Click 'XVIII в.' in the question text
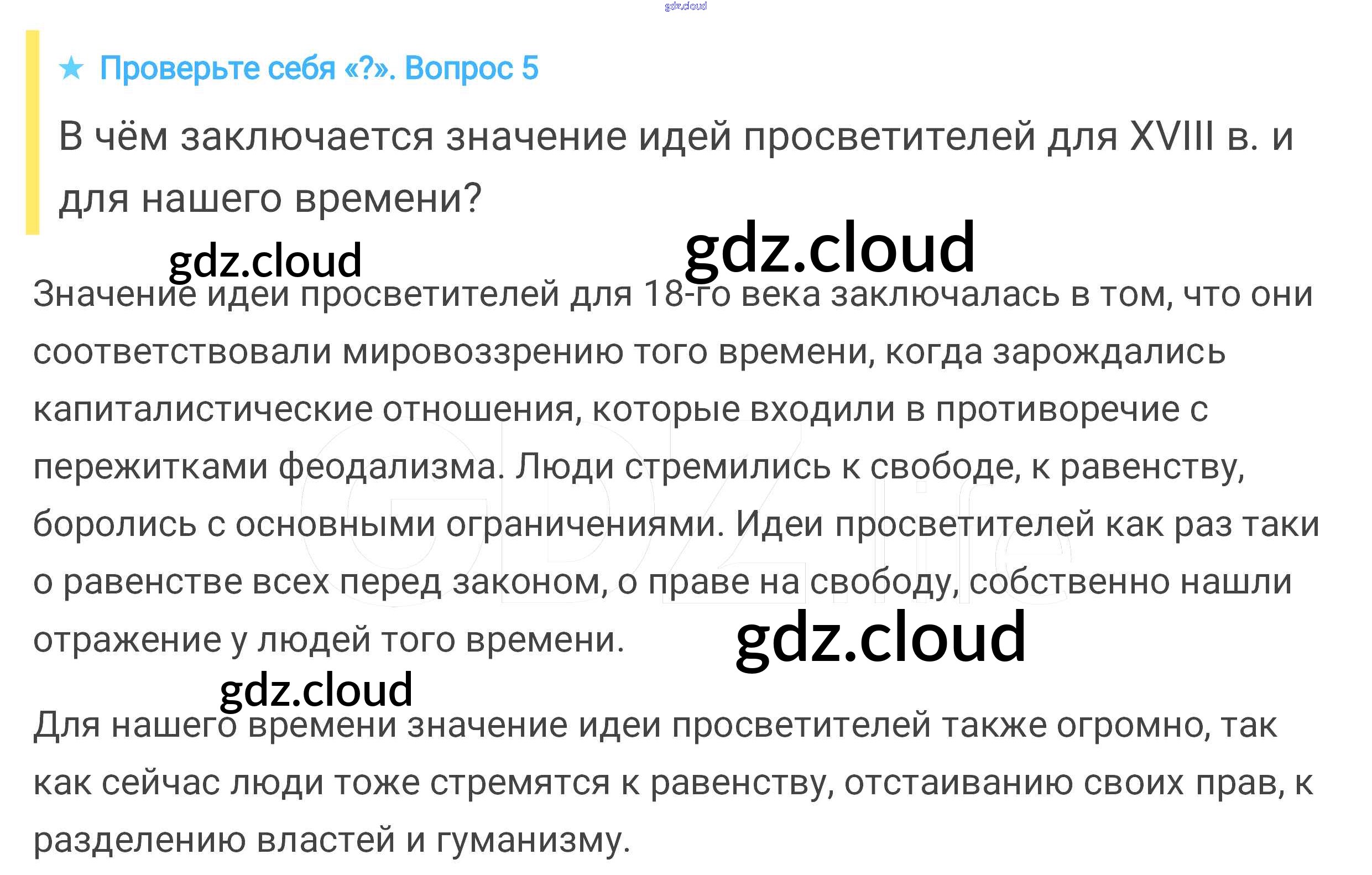1372x875 pixels. pyautogui.click(x=1194, y=137)
